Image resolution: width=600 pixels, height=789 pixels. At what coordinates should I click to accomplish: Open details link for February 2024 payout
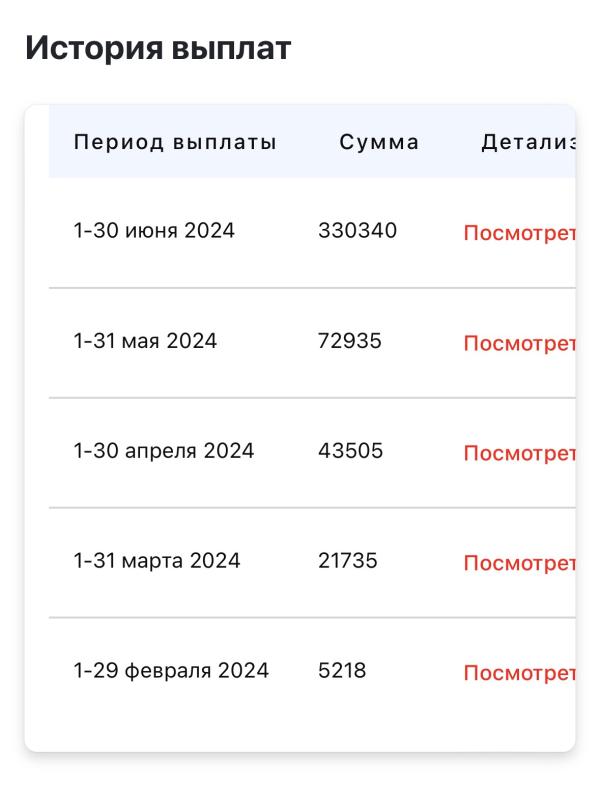tap(519, 673)
